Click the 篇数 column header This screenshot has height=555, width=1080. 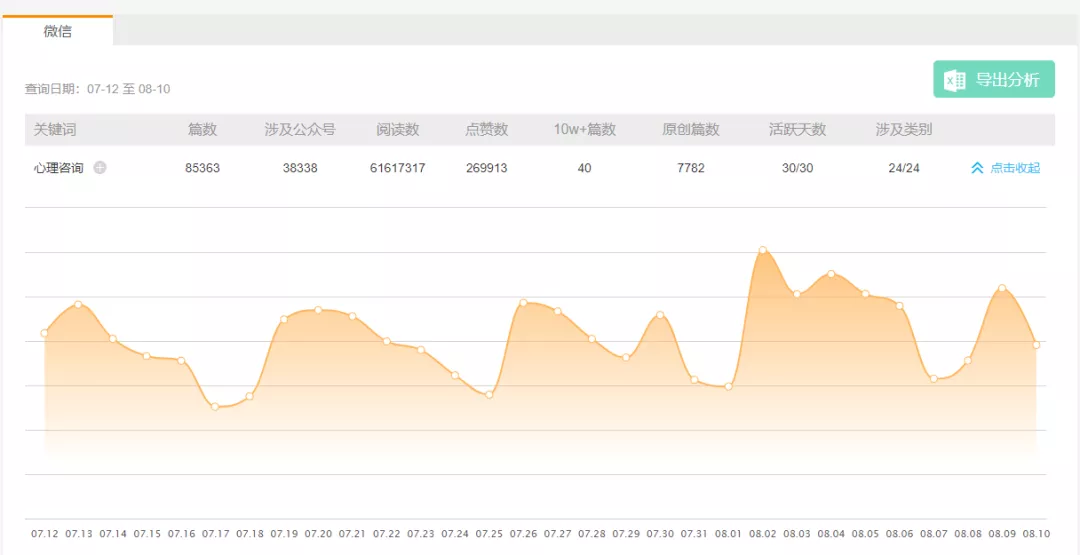tap(202, 129)
